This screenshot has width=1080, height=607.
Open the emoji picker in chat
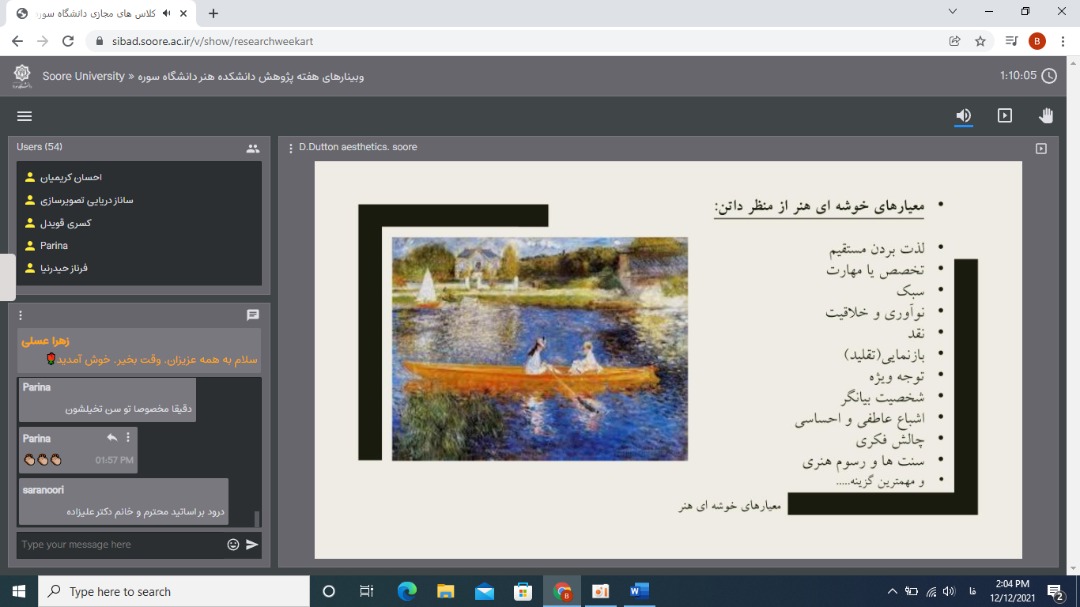click(233, 544)
